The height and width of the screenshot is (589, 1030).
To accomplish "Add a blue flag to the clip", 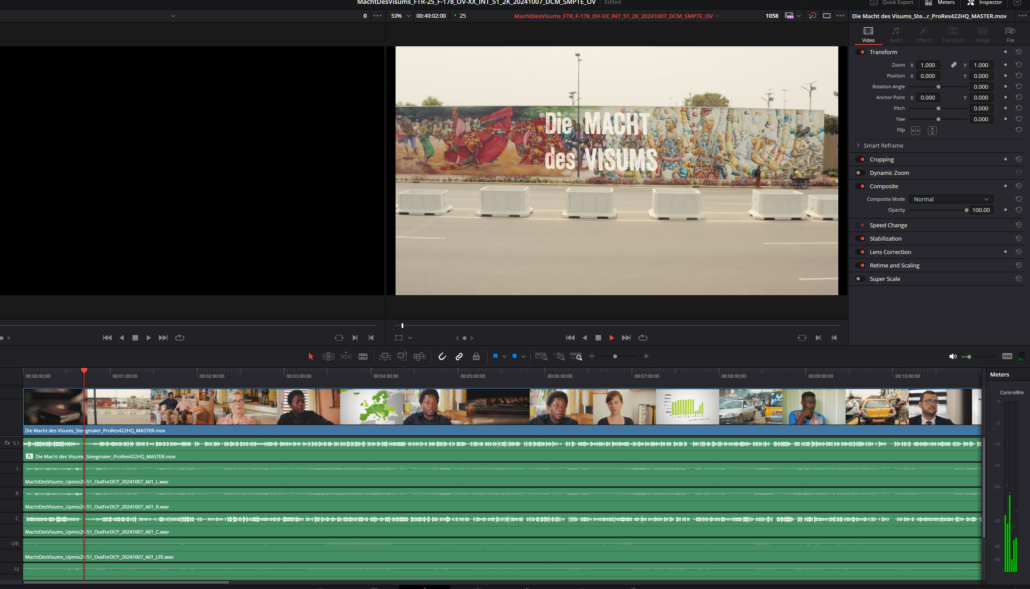I will click(x=495, y=357).
